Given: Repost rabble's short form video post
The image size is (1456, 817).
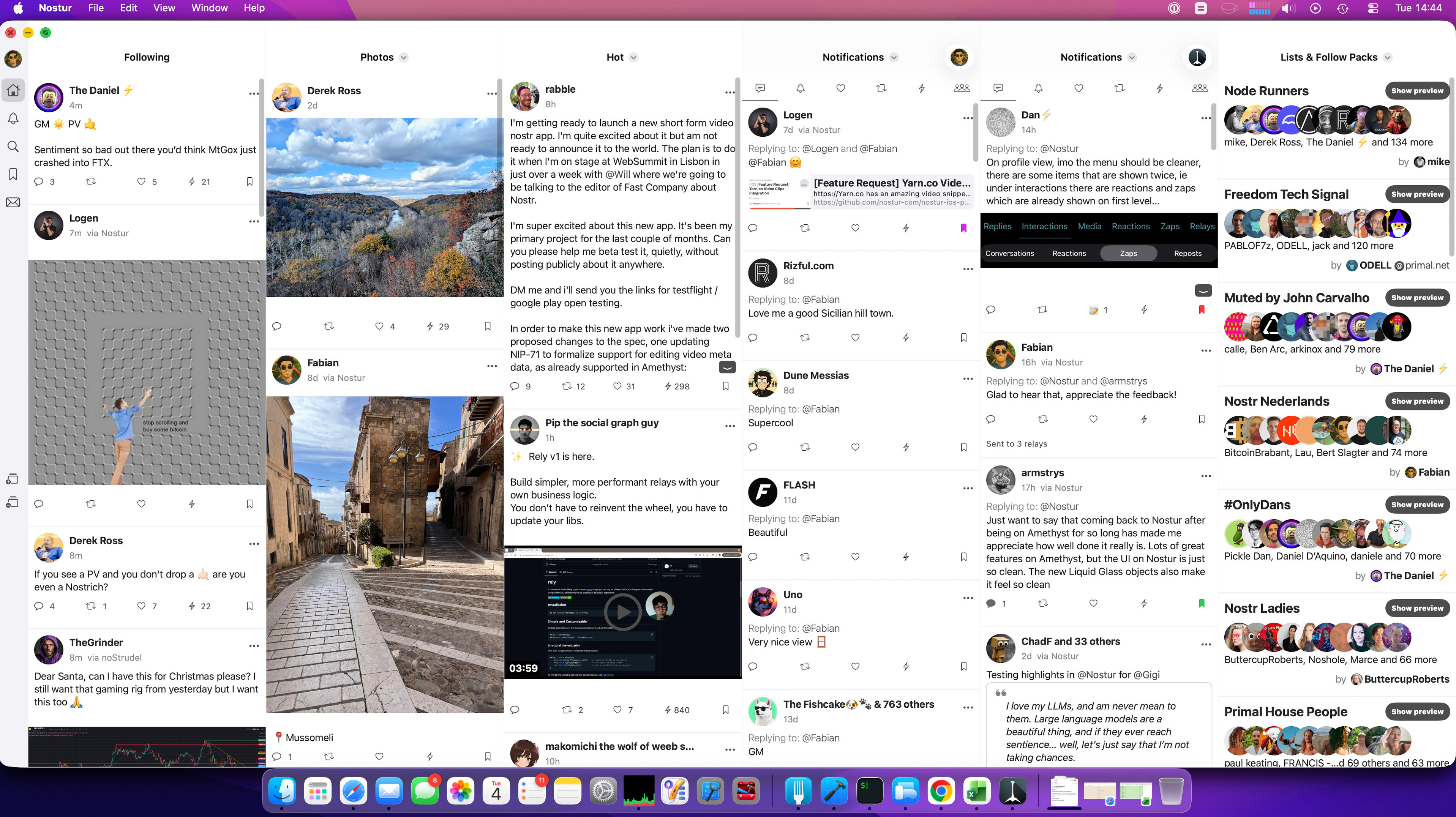Looking at the screenshot, I should [567, 386].
